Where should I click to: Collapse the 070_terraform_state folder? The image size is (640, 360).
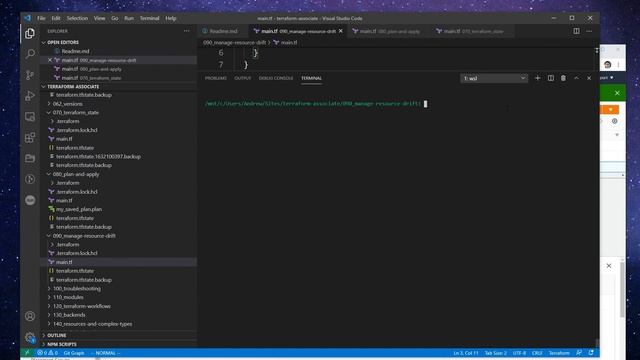[76, 112]
